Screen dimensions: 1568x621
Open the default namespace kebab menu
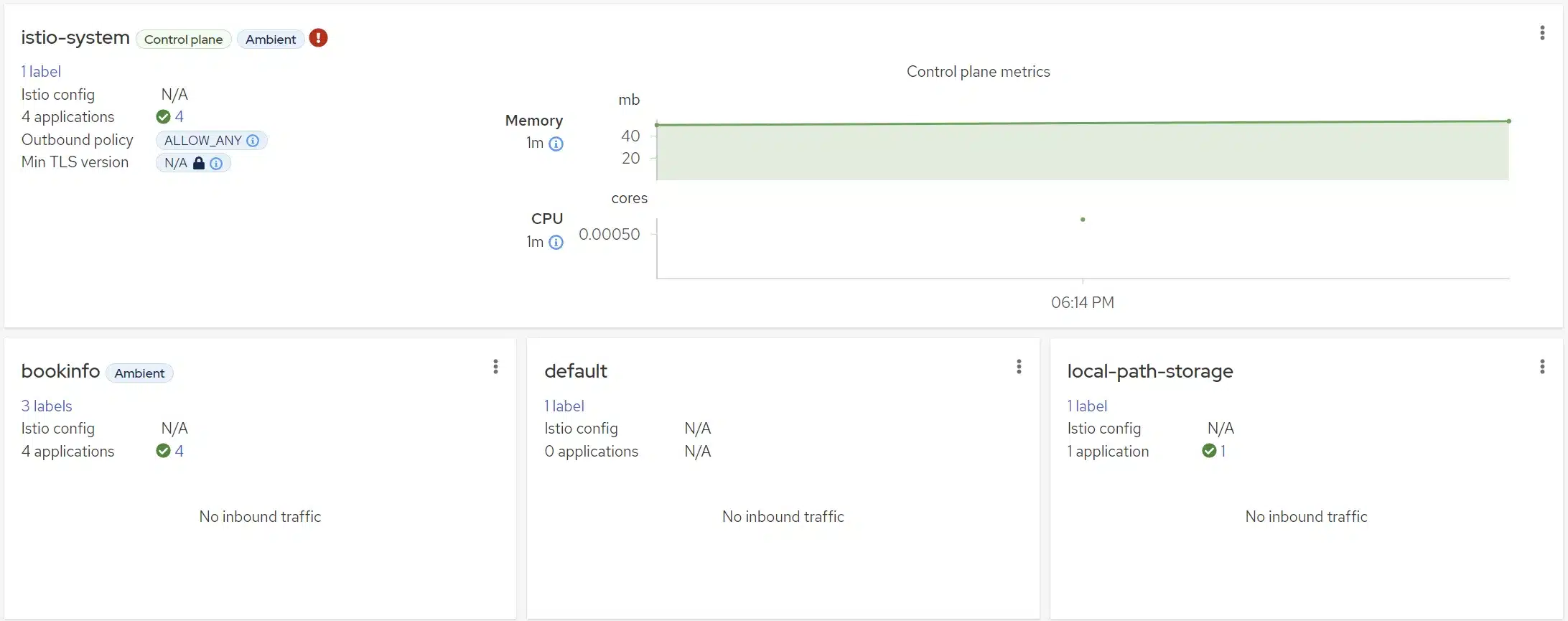coord(1019,367)
